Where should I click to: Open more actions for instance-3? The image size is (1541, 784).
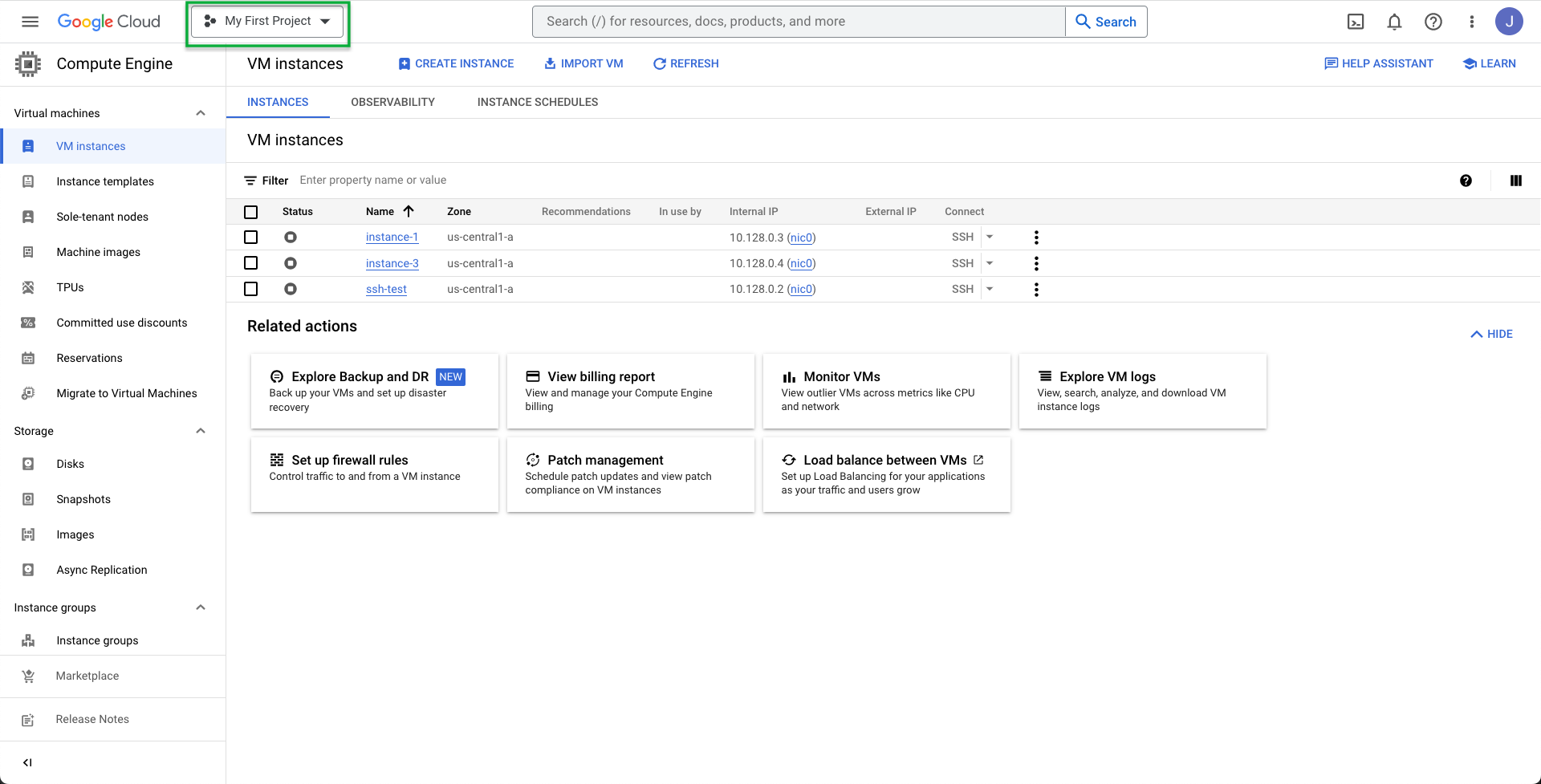click(1036, 263)
